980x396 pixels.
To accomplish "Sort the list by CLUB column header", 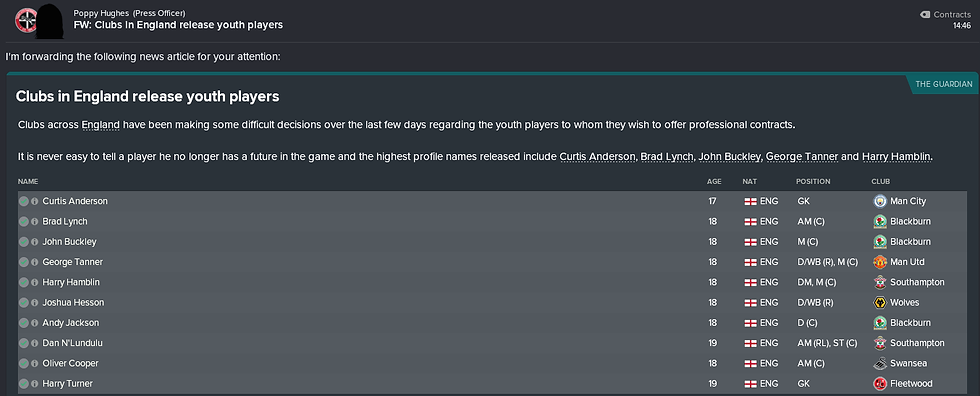I will [x=881, y=182].
